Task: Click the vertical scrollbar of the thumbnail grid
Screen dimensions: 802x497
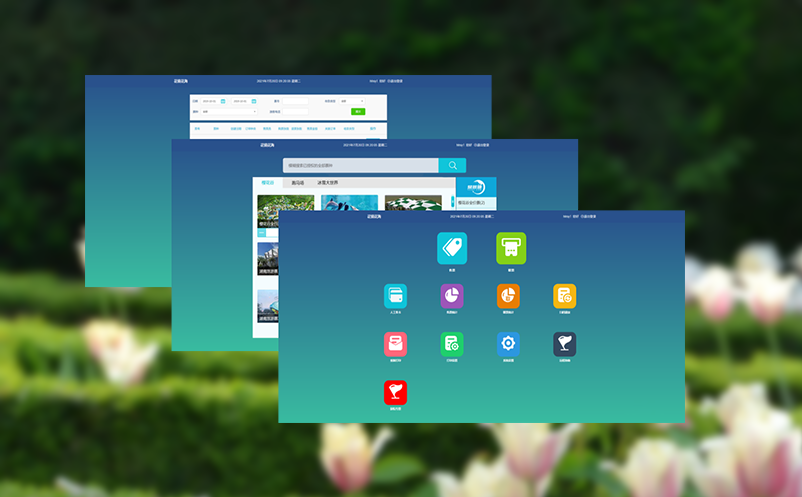Action: (x=452, y=202)
